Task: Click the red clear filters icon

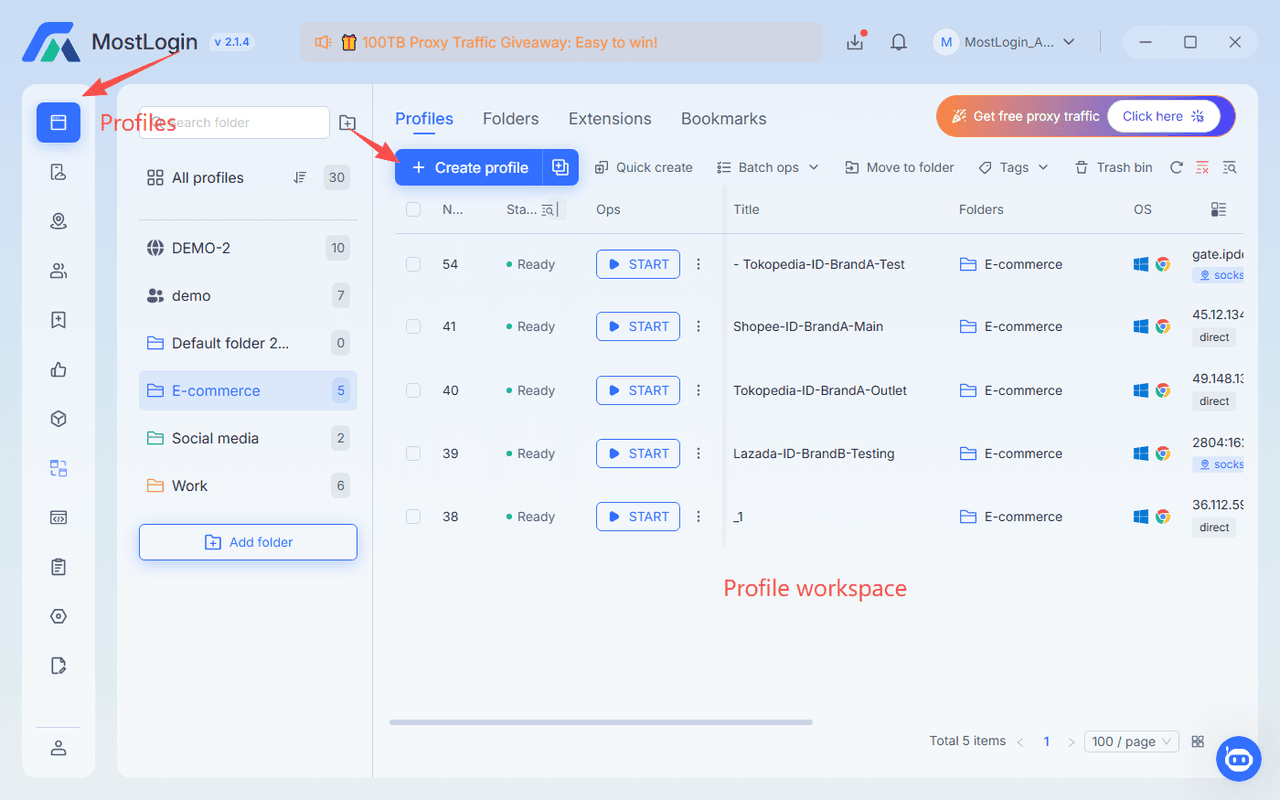Action: (1202, 167)
